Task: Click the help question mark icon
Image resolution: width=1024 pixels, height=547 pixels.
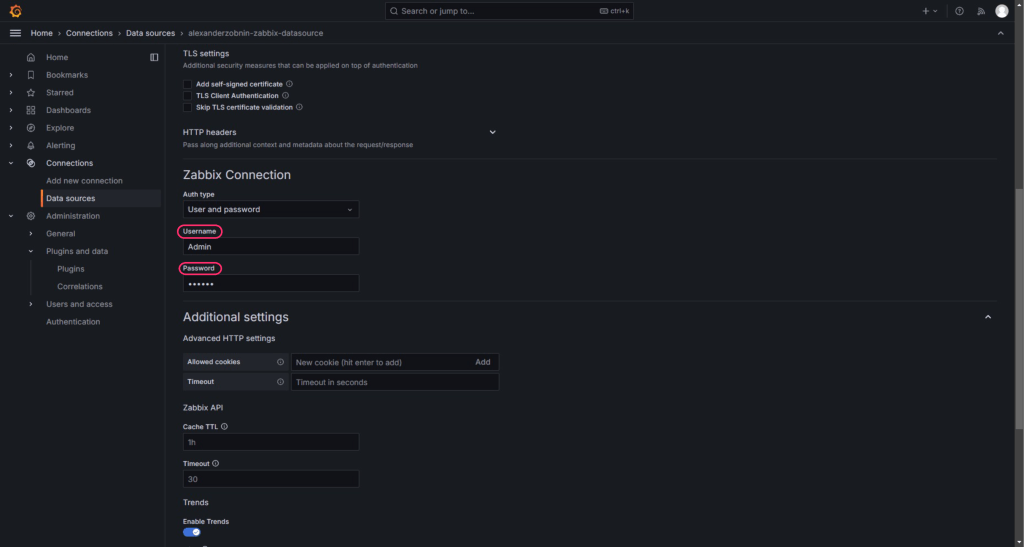Action: pos(959,11)
